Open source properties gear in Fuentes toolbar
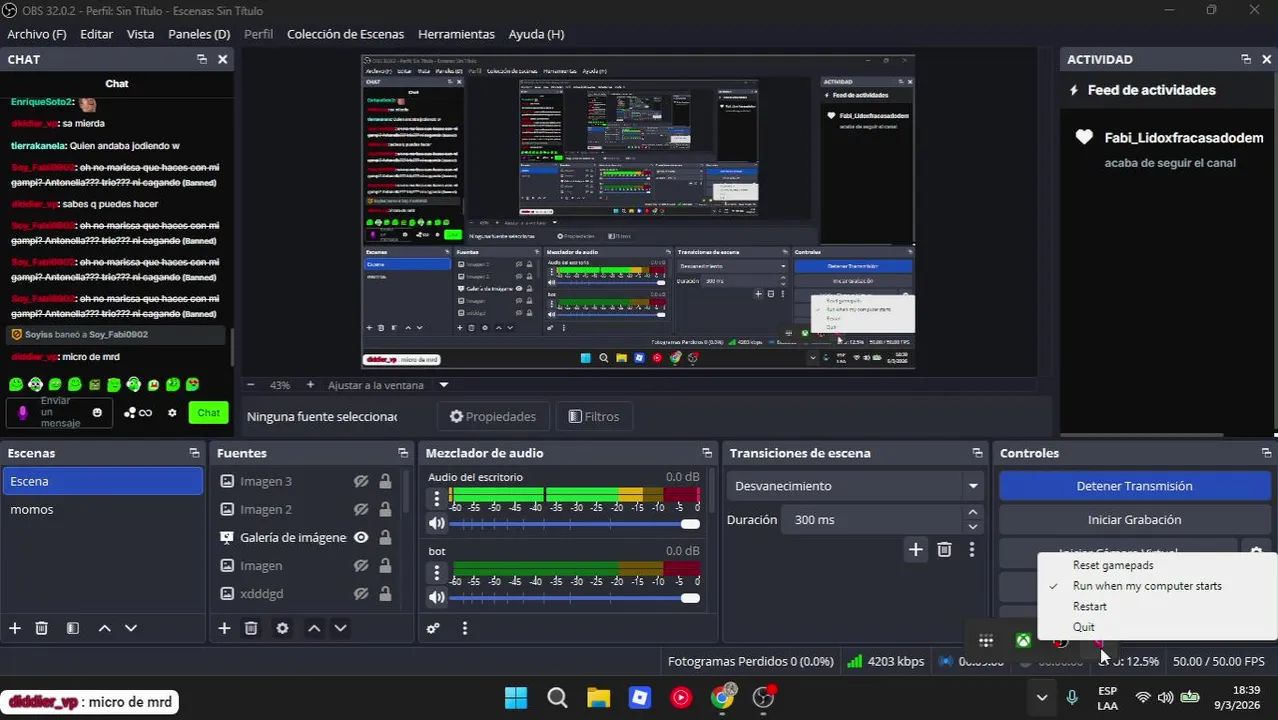Screen dimensions: 1278x720 pos(282,628)
